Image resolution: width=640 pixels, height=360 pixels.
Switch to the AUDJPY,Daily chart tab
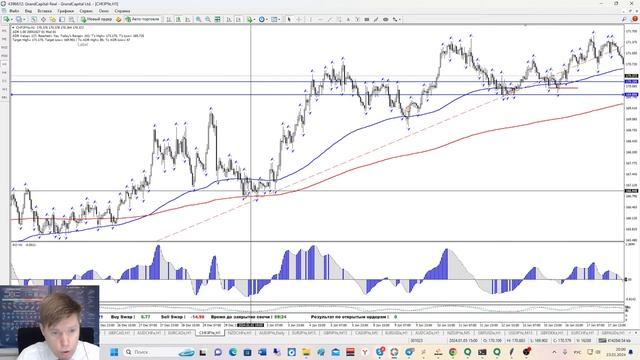pos(271,333)
